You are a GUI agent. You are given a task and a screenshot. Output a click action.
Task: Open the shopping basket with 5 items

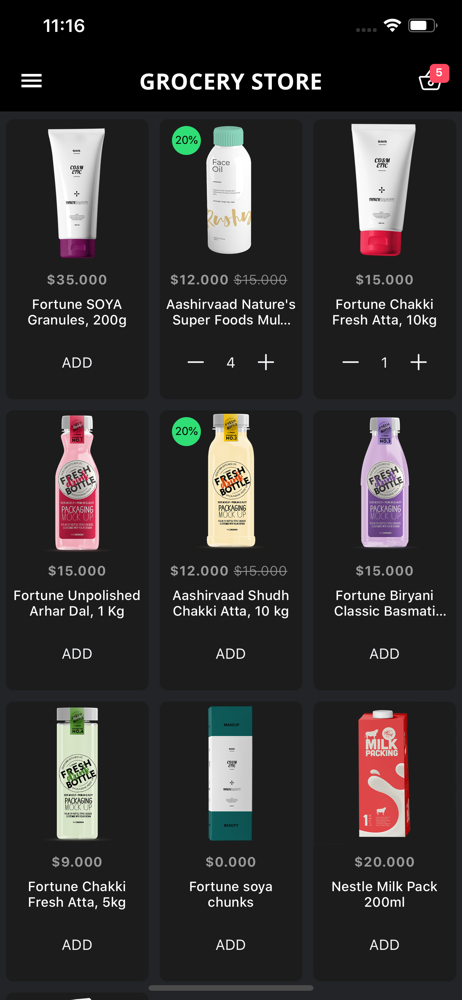[x=430, y=79]
